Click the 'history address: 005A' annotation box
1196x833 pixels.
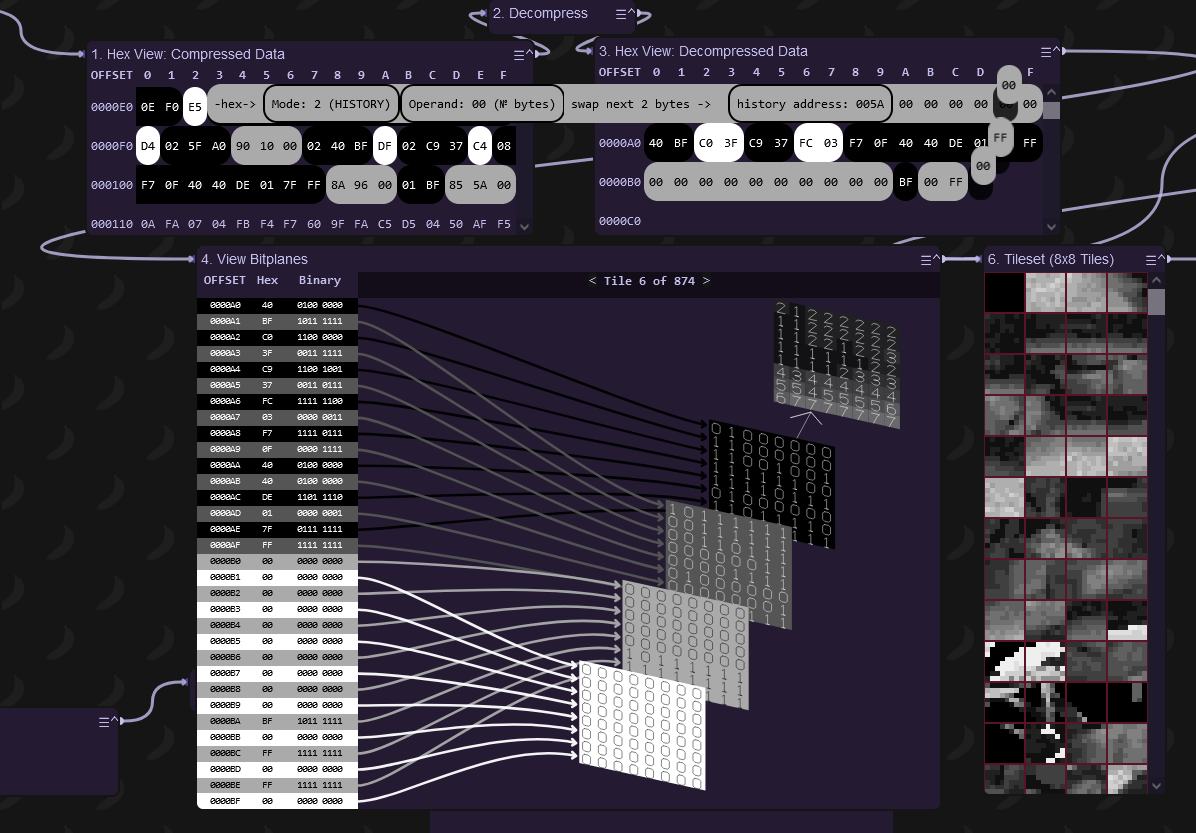pyautogui.click(x=810, y=104)
